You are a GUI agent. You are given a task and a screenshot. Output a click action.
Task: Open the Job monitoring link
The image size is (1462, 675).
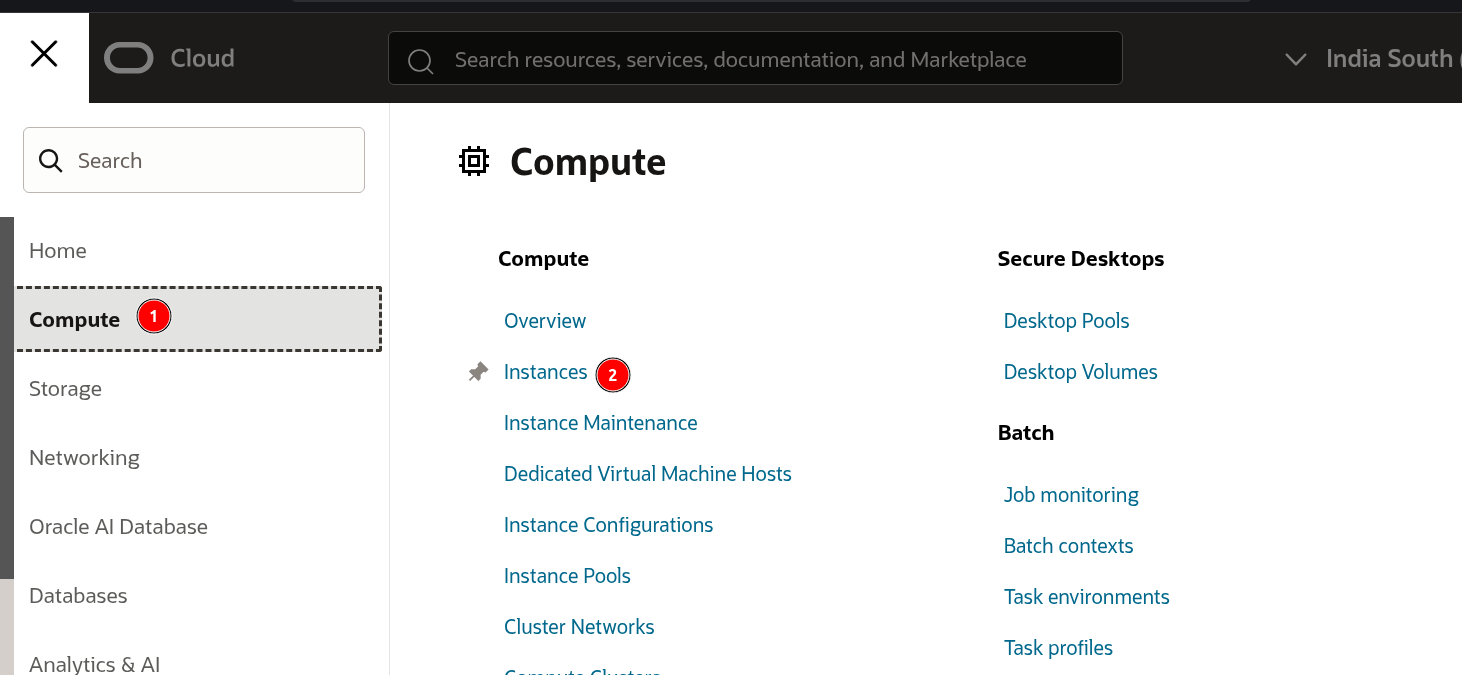click(1071, 495)
